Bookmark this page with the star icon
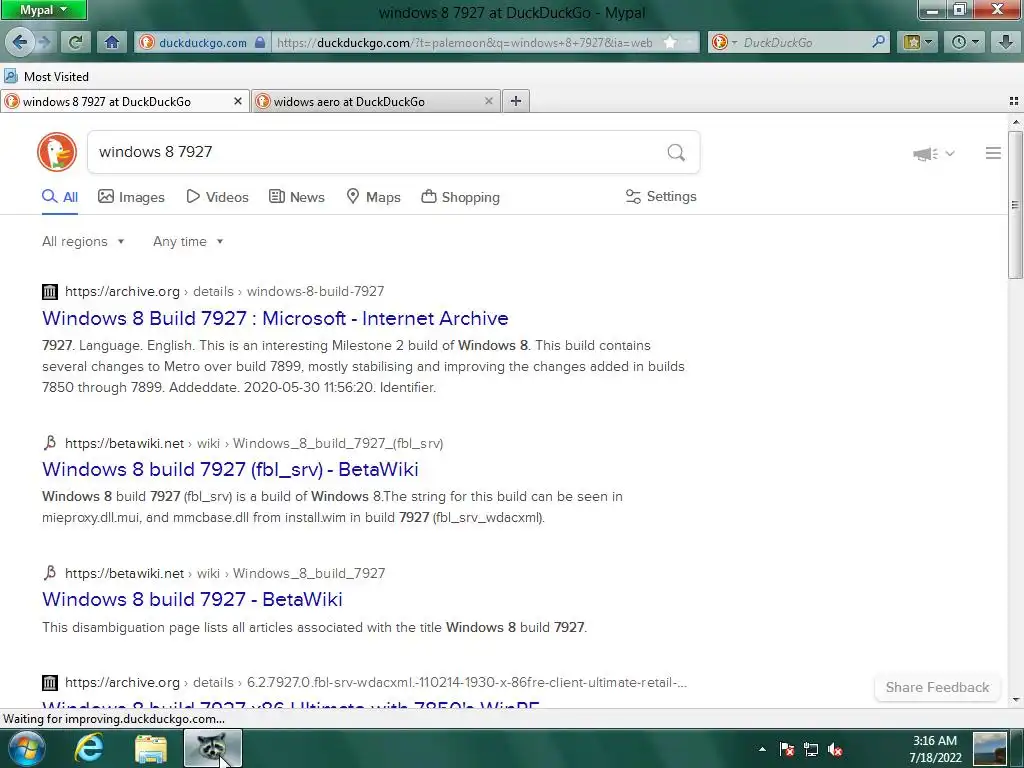The width and height of the screenshot is (1024, 768). pos(670,42)
